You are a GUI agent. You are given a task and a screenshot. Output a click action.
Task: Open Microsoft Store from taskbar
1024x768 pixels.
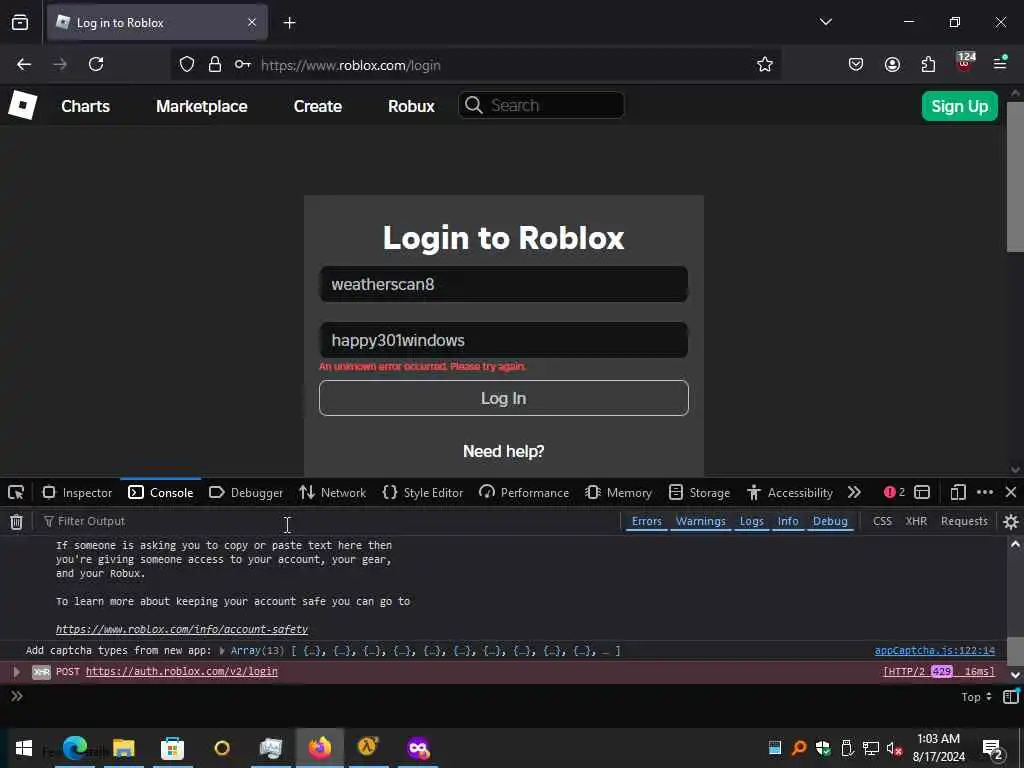pyautogui.click(x=172, y=748)
